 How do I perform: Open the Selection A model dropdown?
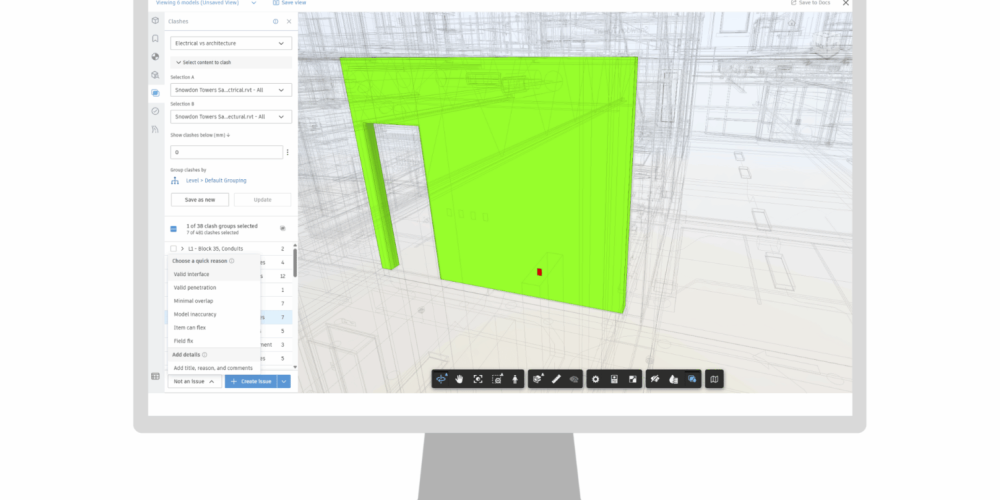(x=230, y=90)
